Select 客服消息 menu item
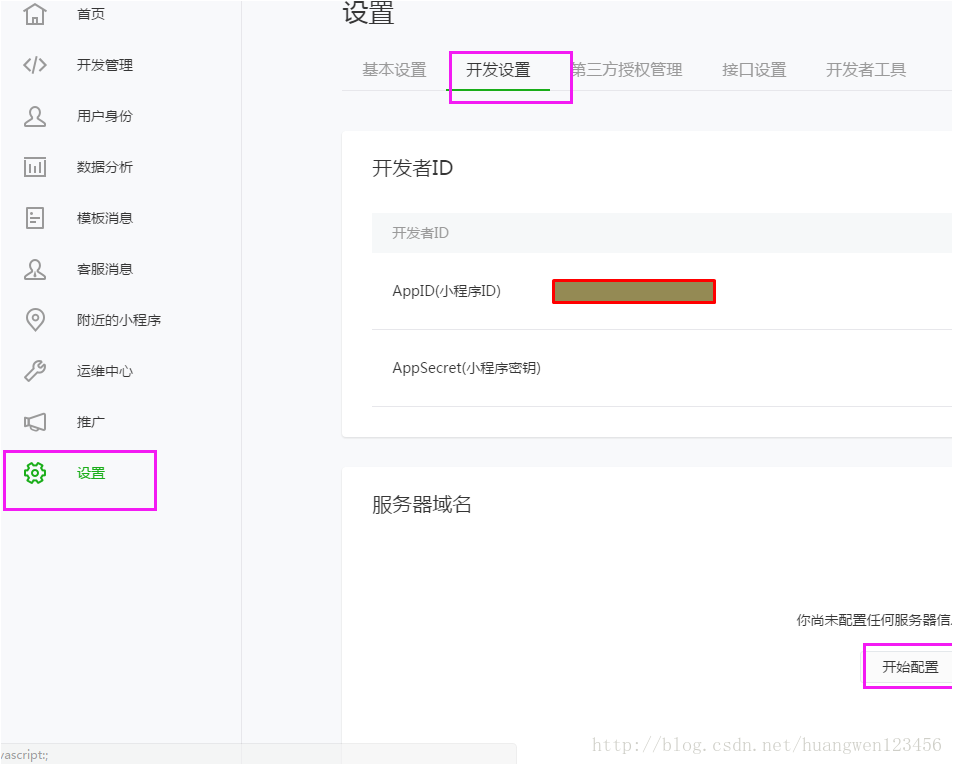 click(105, 269)
